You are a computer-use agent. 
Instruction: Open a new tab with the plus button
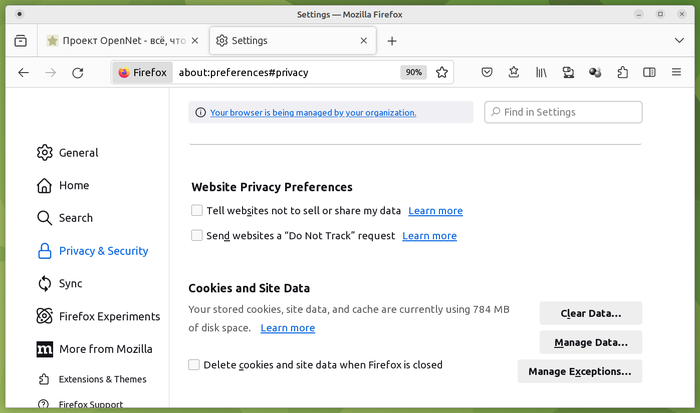tap(392, 41)
